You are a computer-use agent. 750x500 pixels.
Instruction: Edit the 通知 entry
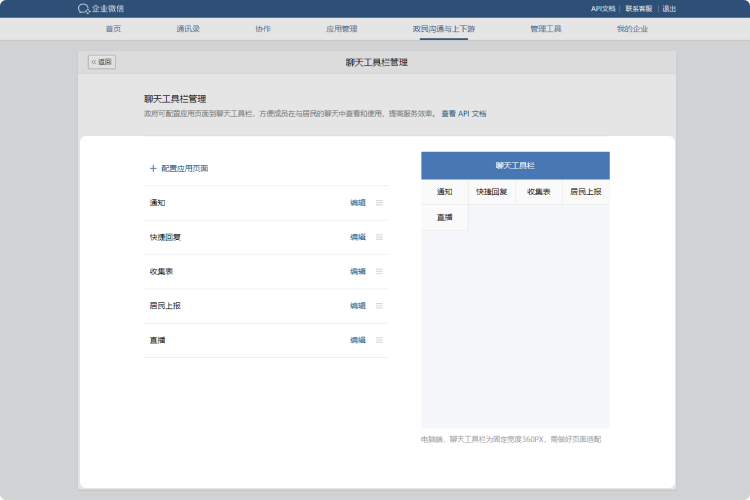(358, 203)
